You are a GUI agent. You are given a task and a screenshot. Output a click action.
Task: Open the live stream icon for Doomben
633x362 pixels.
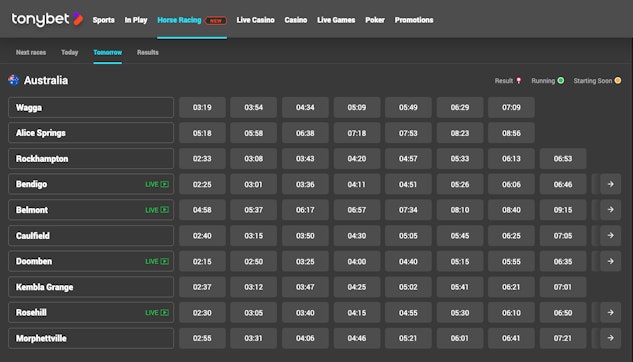pos(164,262)
